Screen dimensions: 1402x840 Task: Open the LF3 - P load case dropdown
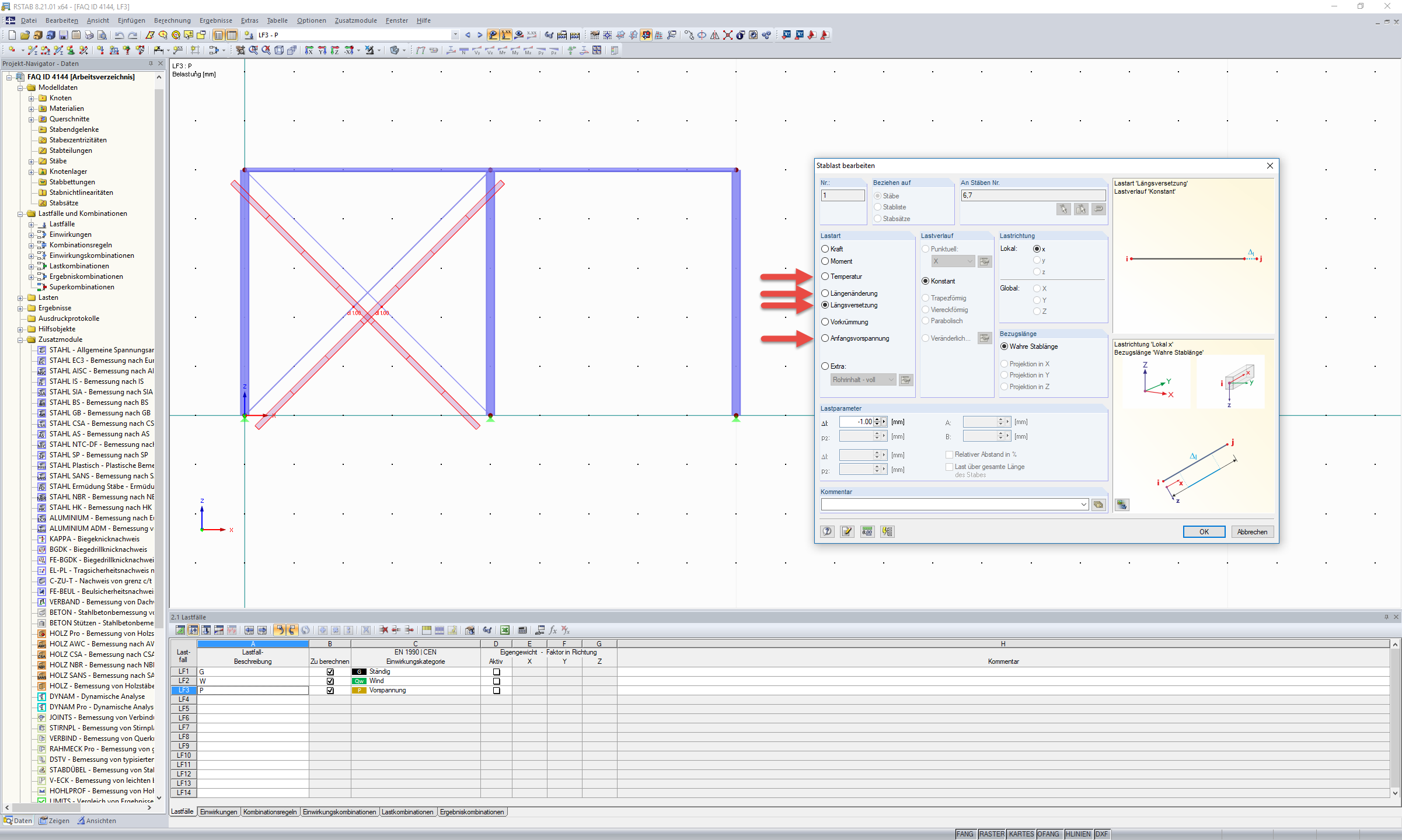click(x=455, y=35)
